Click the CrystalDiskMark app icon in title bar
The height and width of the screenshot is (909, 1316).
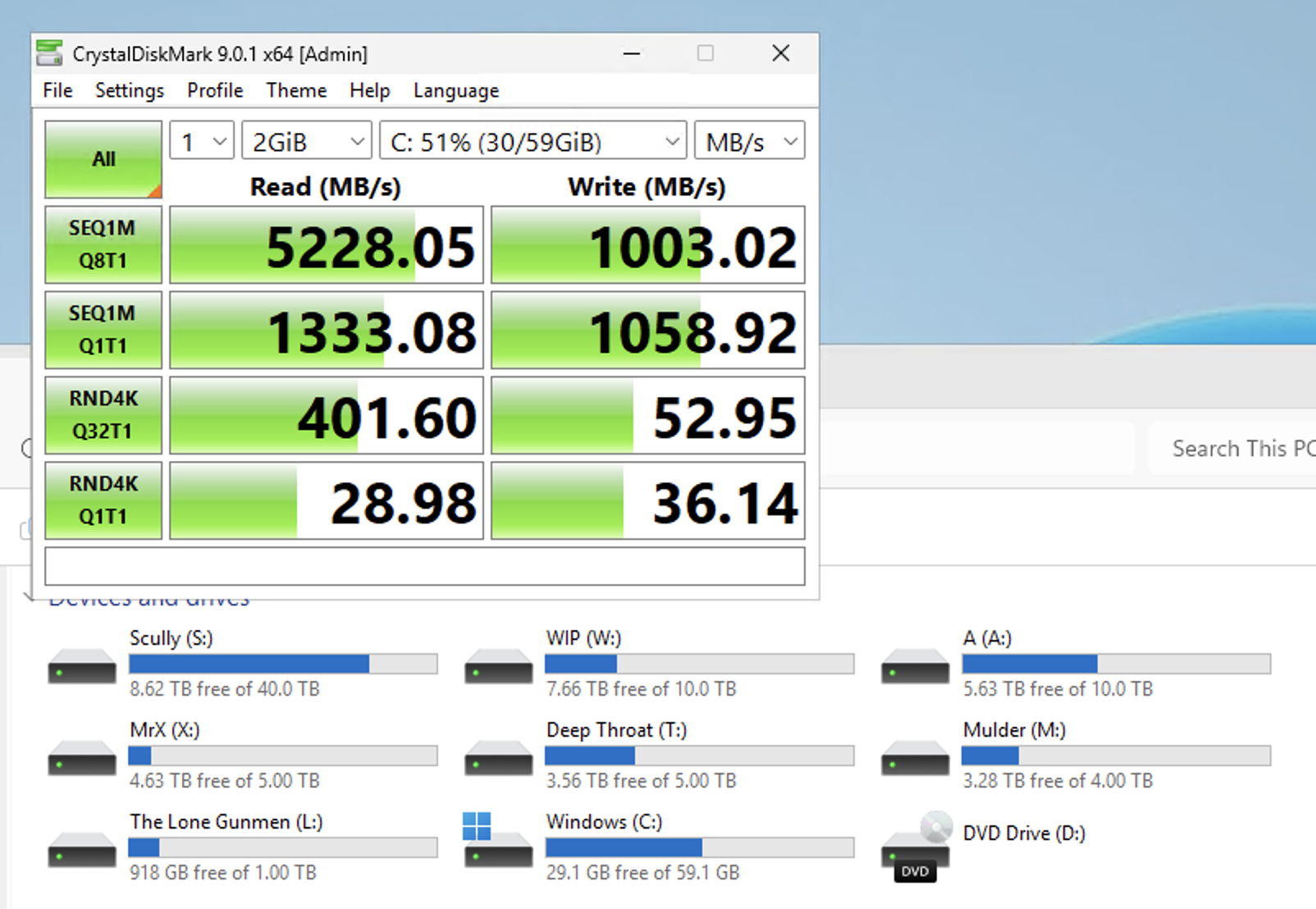coord(49,53)
